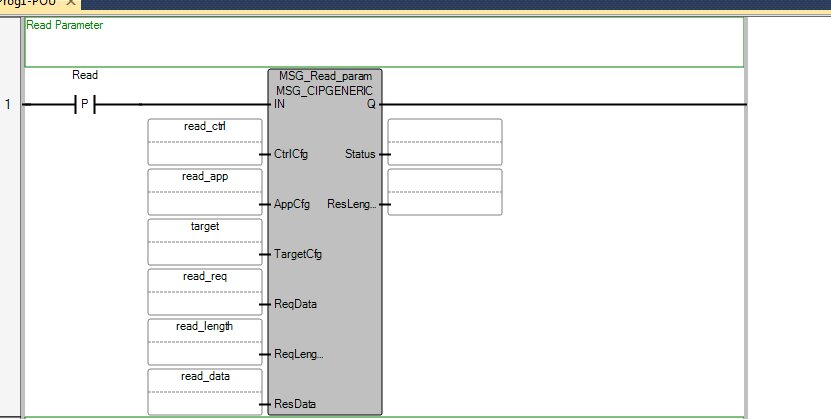Click the IN pin on the block
831x419 pixels.
(x=279, y=104)
